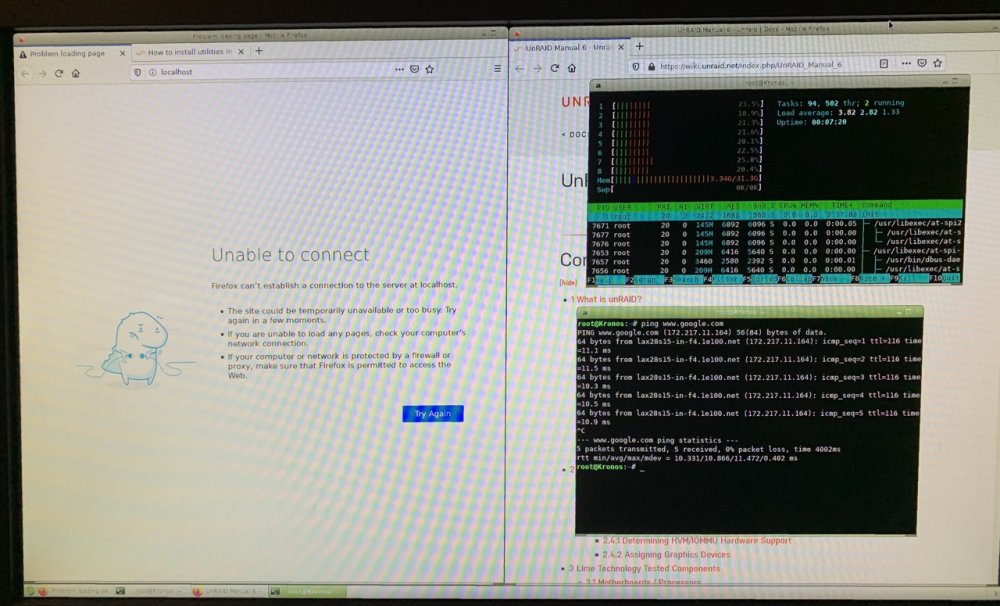Close the UnRAID Manual 6 tab
The image size is (1000, 606).
coord(621,47)
